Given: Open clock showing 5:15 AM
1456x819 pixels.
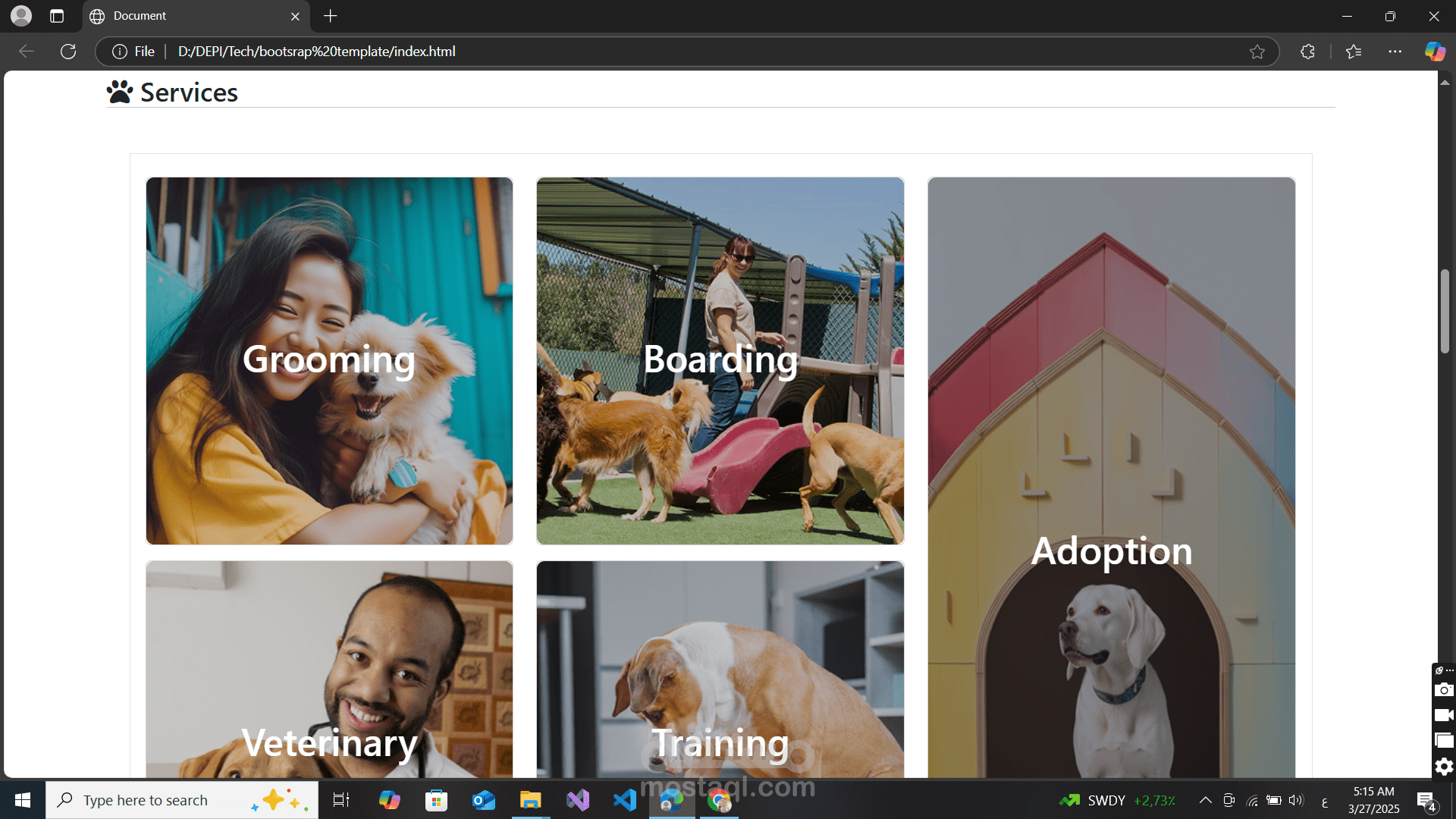Looking at the screenshot, I should coord(1373,800).
